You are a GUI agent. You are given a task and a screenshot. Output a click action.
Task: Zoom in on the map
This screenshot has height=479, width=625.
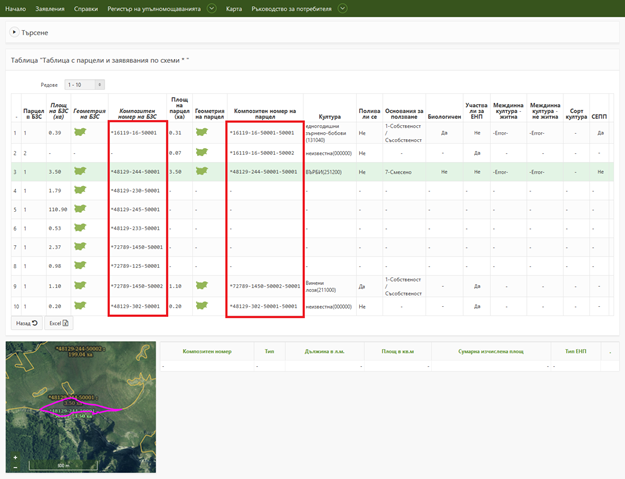click(x=15, y=457)
